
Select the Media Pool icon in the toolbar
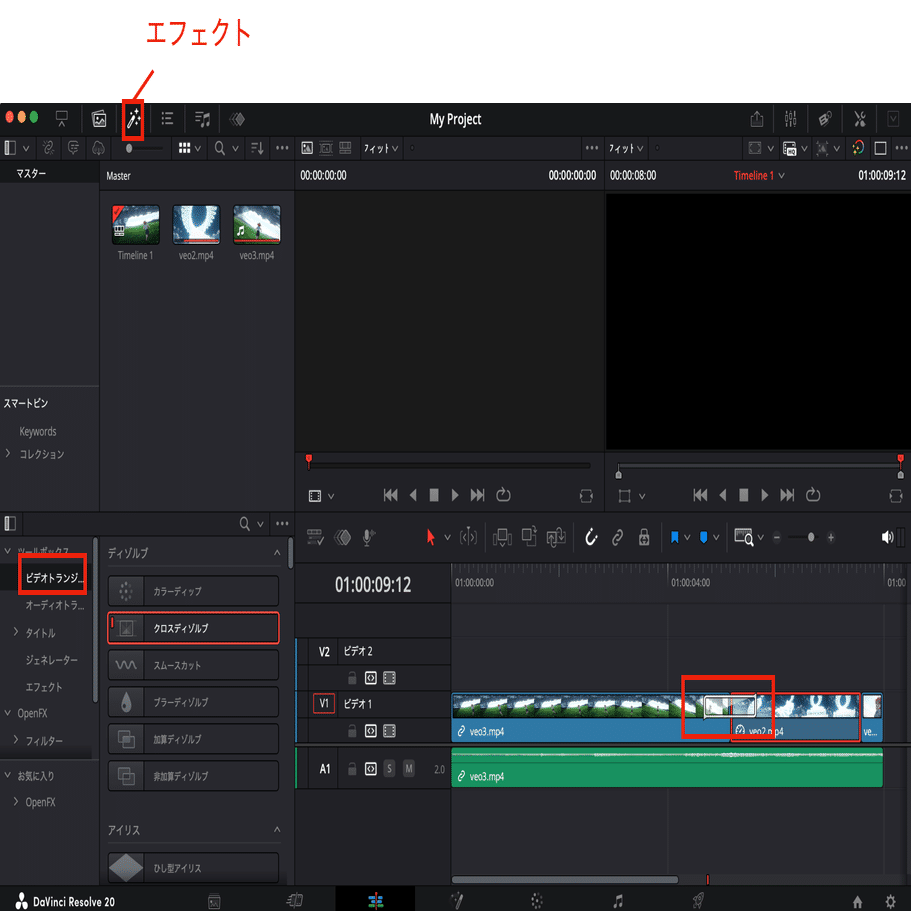coord(101,119)
